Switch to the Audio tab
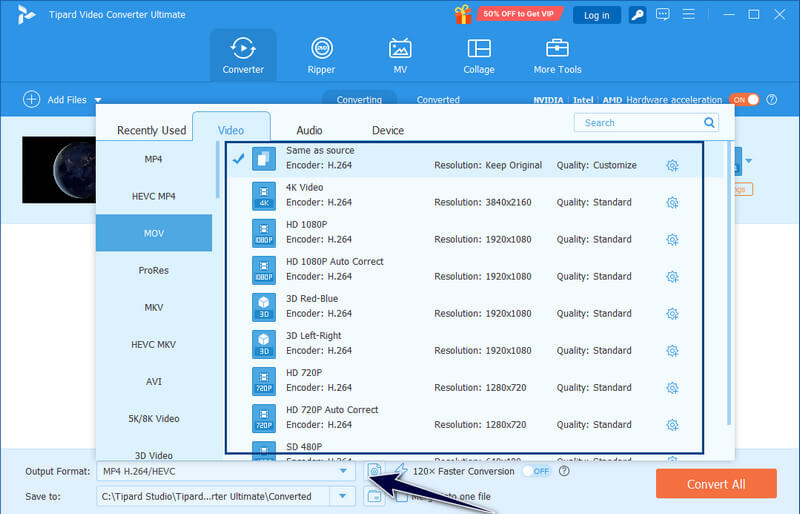 click(309, 130)
